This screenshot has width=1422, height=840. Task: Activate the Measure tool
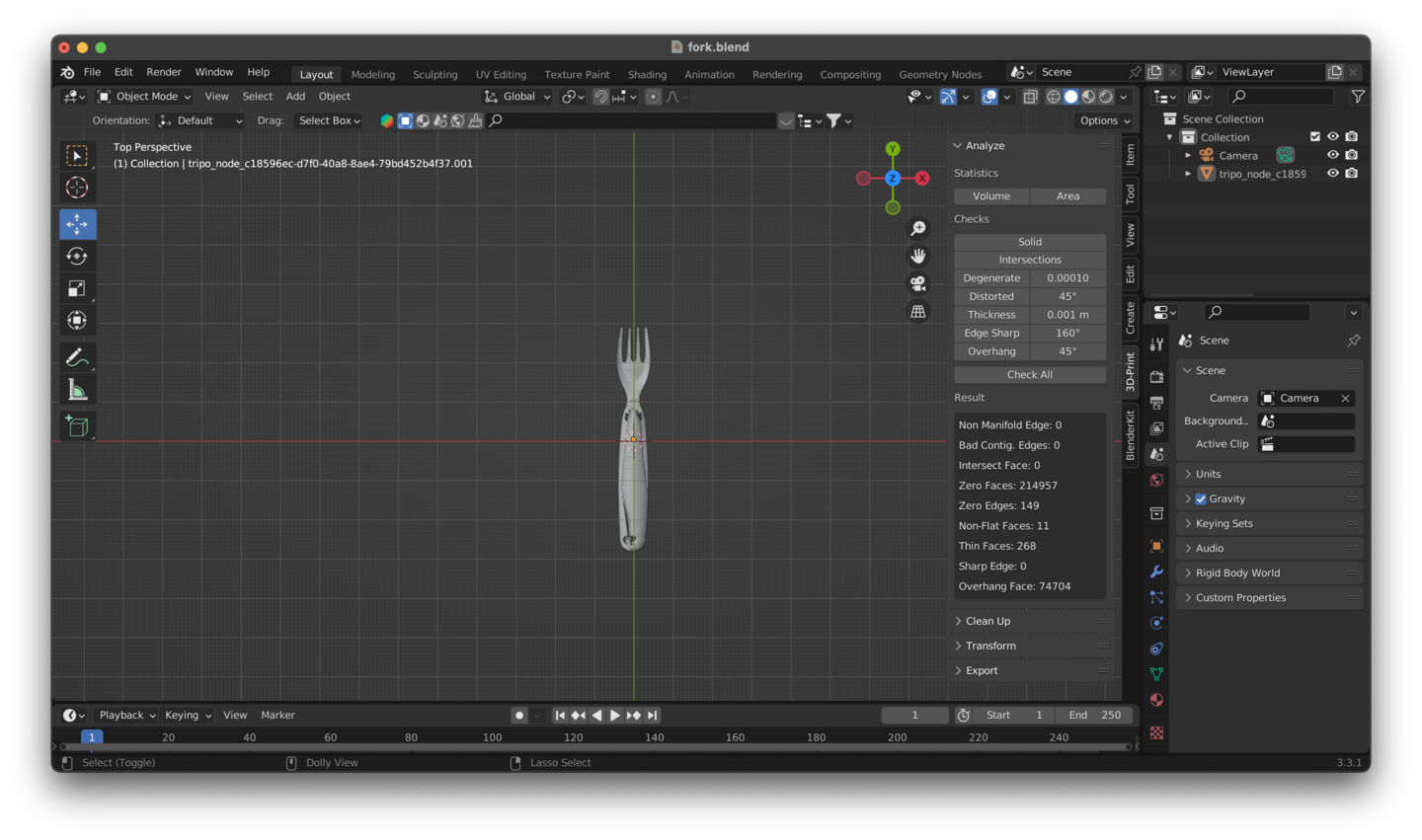(77, 391)
